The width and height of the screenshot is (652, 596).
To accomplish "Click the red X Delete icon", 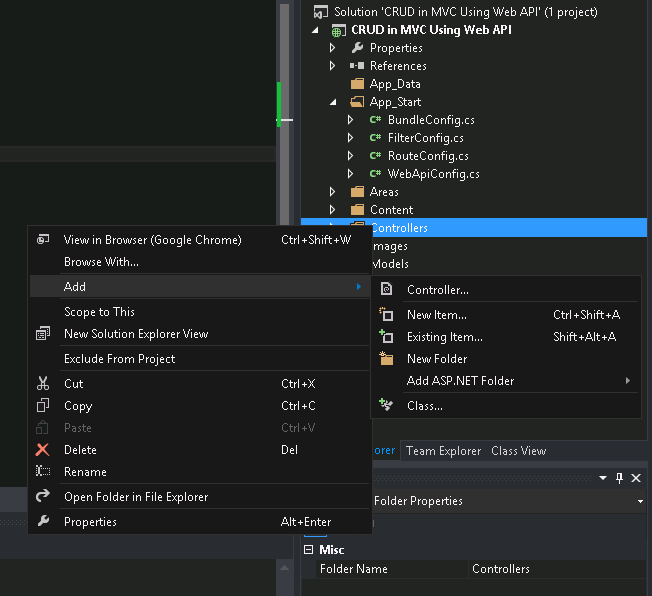I will [42, 450].
